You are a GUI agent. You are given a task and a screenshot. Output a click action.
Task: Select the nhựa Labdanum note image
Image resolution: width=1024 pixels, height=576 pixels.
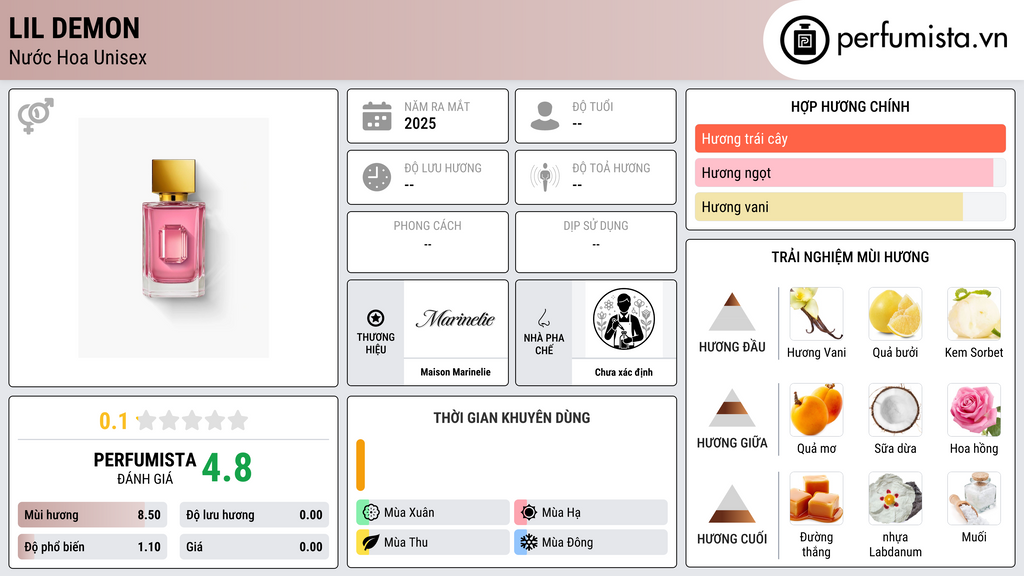click(x=895, y=498)
